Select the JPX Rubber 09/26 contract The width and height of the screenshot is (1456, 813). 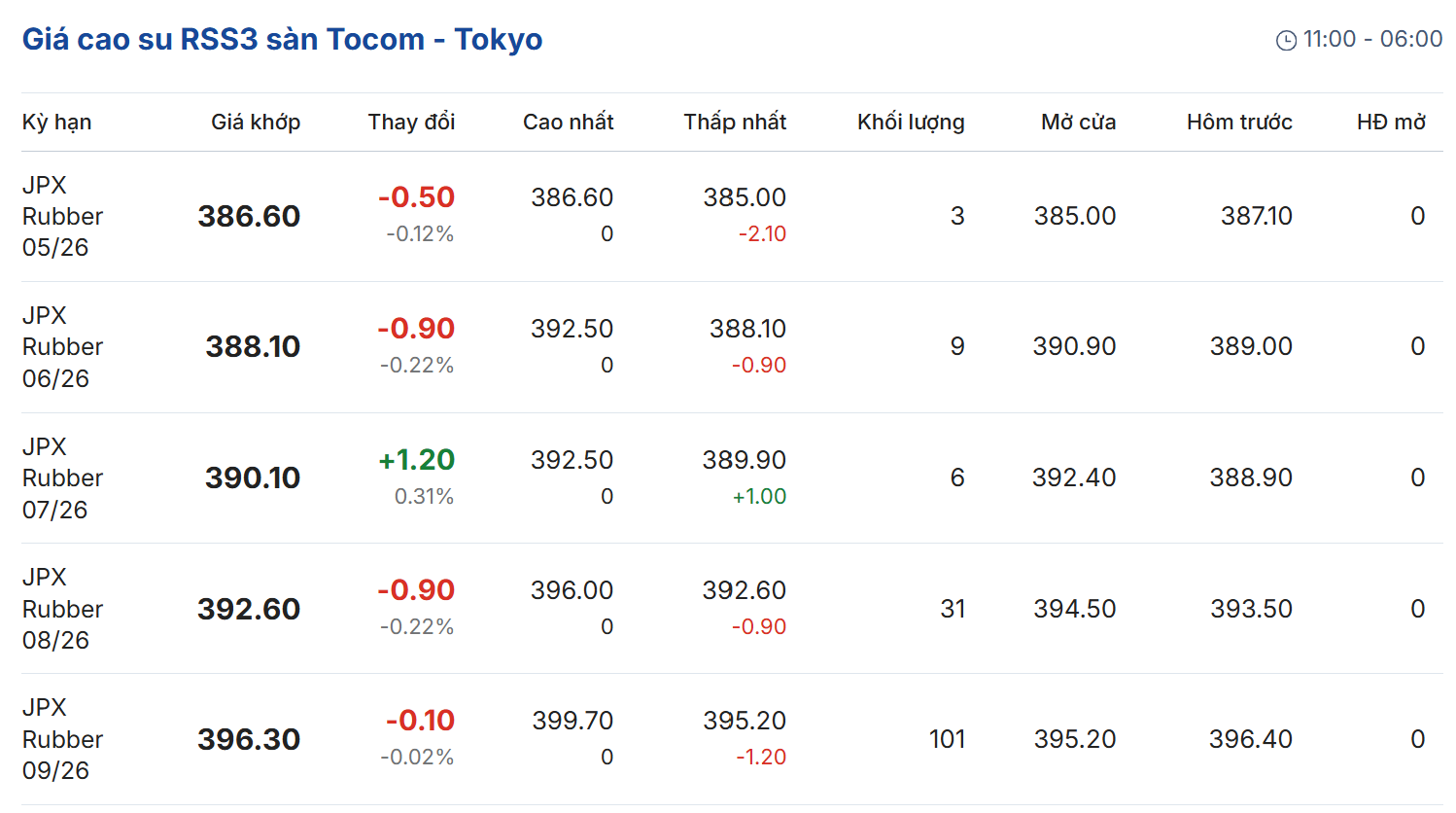[62, 739]
